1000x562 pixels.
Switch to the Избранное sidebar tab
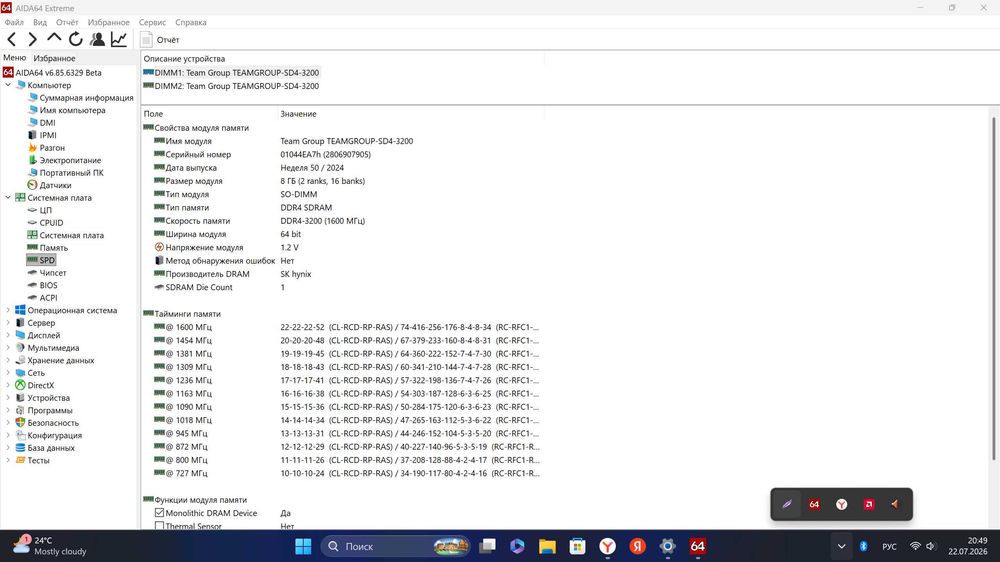point(54,58)
